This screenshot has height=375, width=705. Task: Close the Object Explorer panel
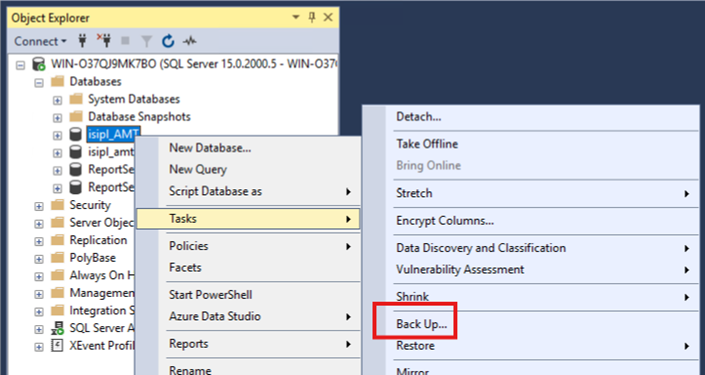[328, 18]
